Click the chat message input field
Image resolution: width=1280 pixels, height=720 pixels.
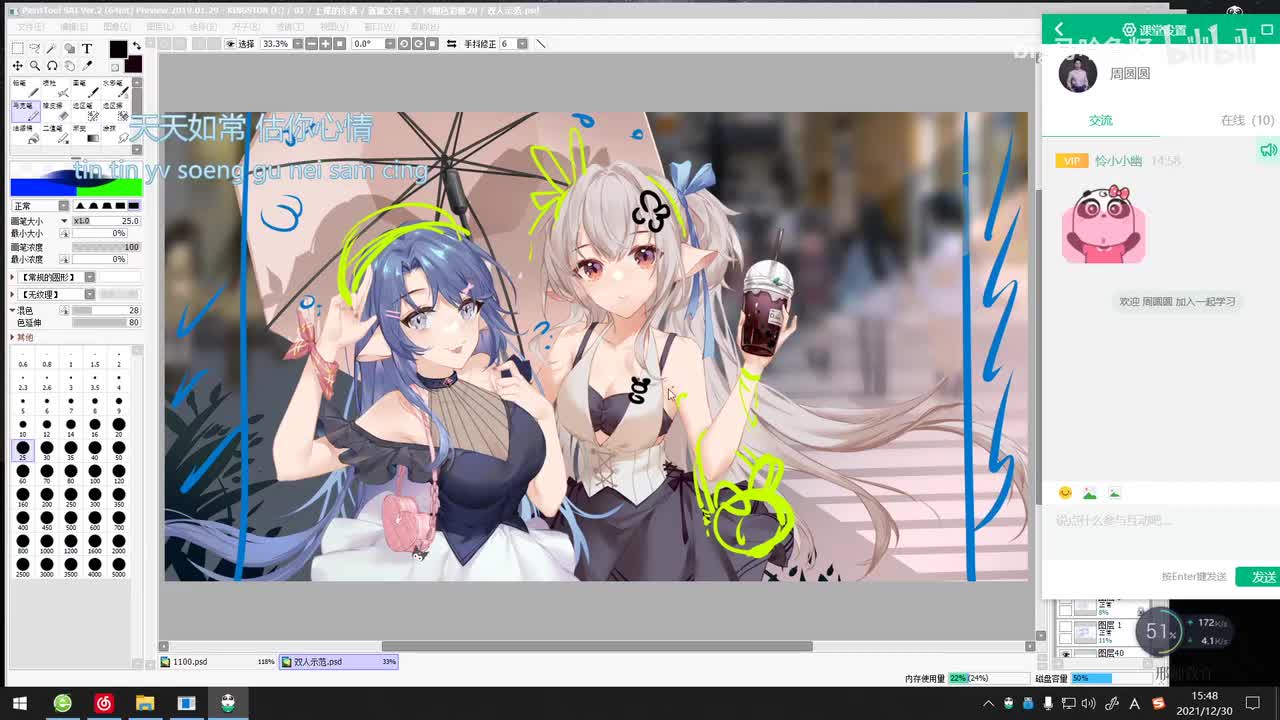[1160, 535]
